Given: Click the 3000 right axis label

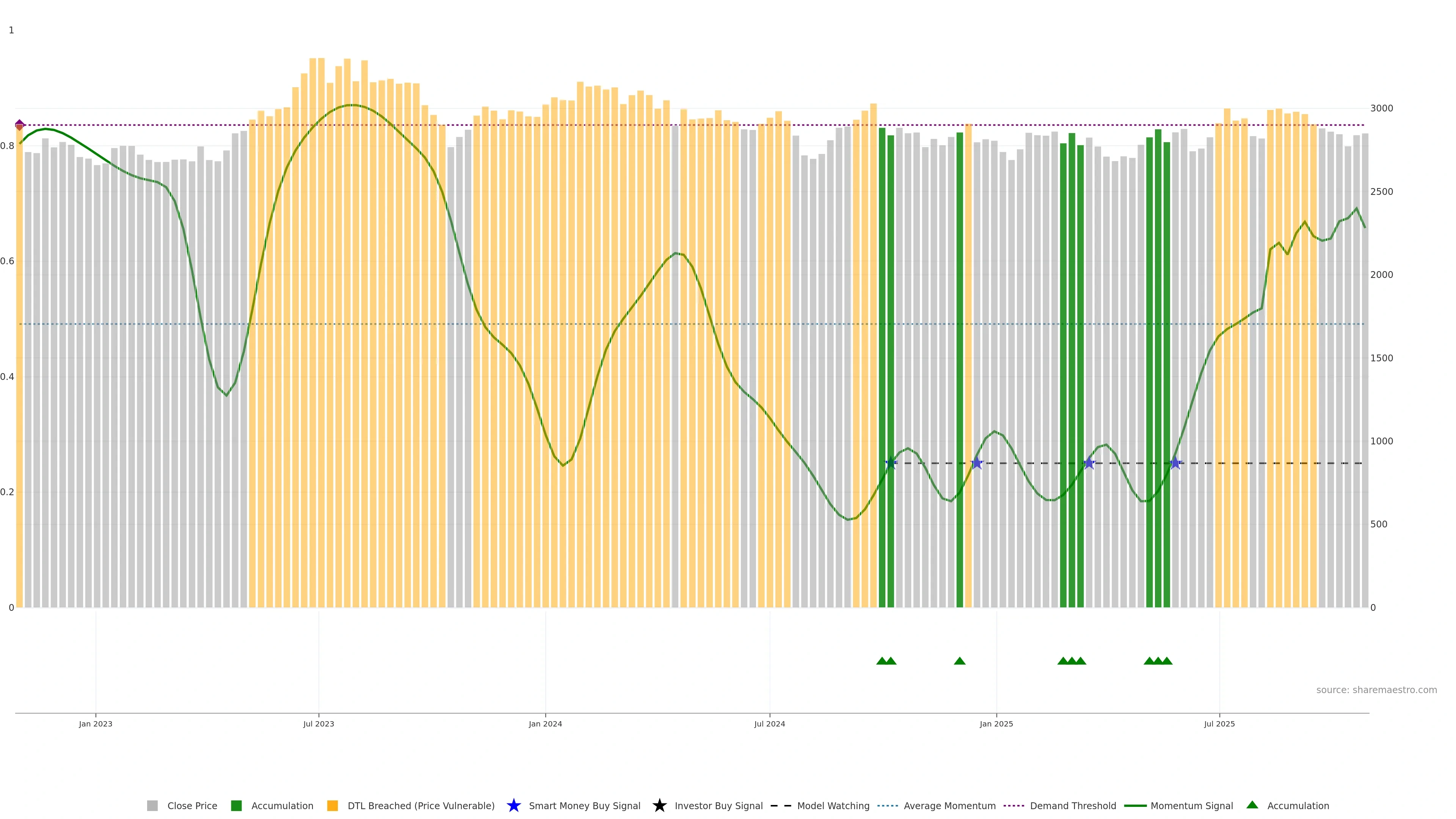Looking at the screenshot, I should click(x=1381, y=108).
